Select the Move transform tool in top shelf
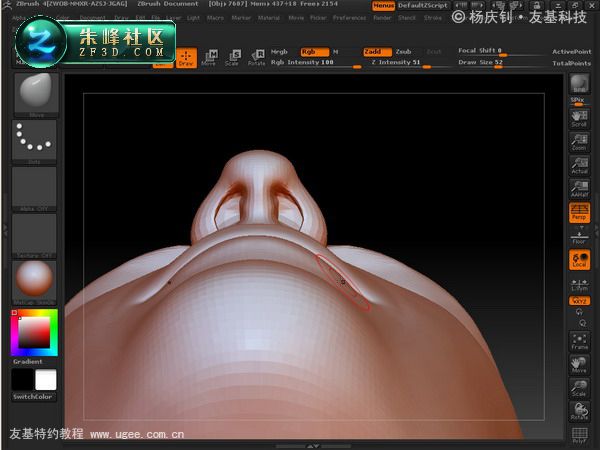This screenshot has width=600, height=450. coord(209,58)
